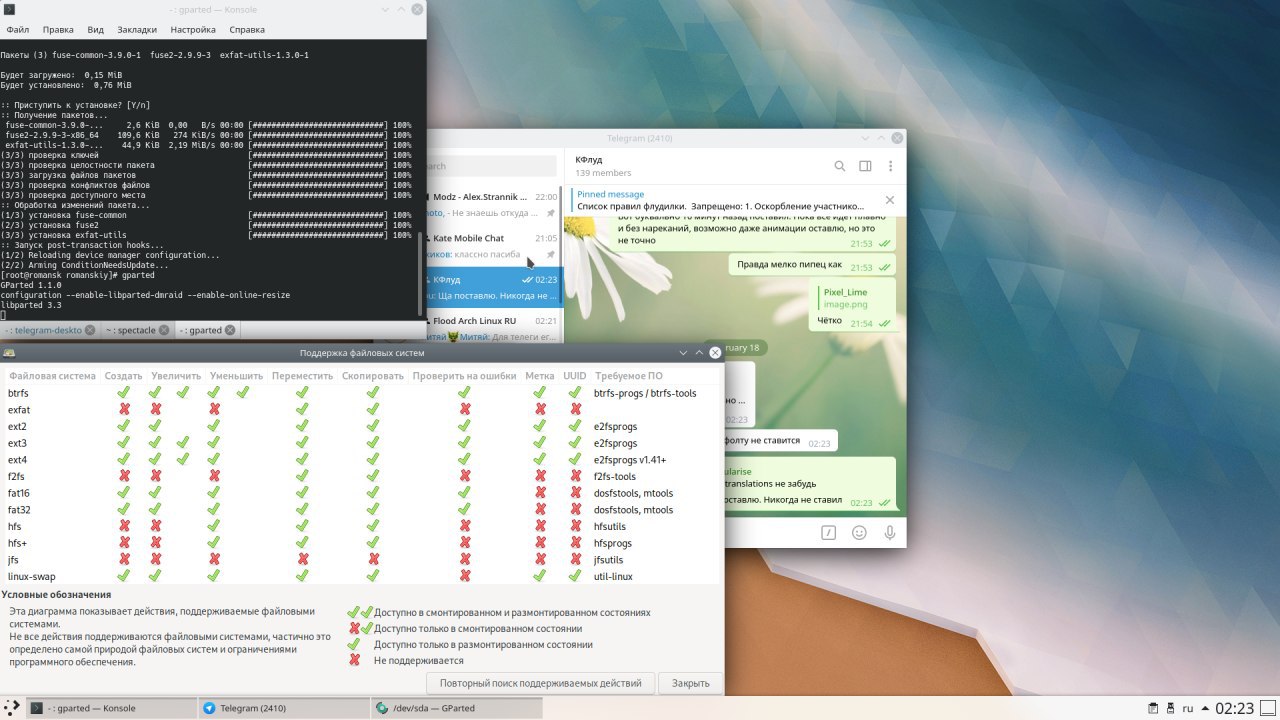This screenshot has width=1280, height=720.
Task: Open Закладки menu in Konsole
Action: coord(136,30)
